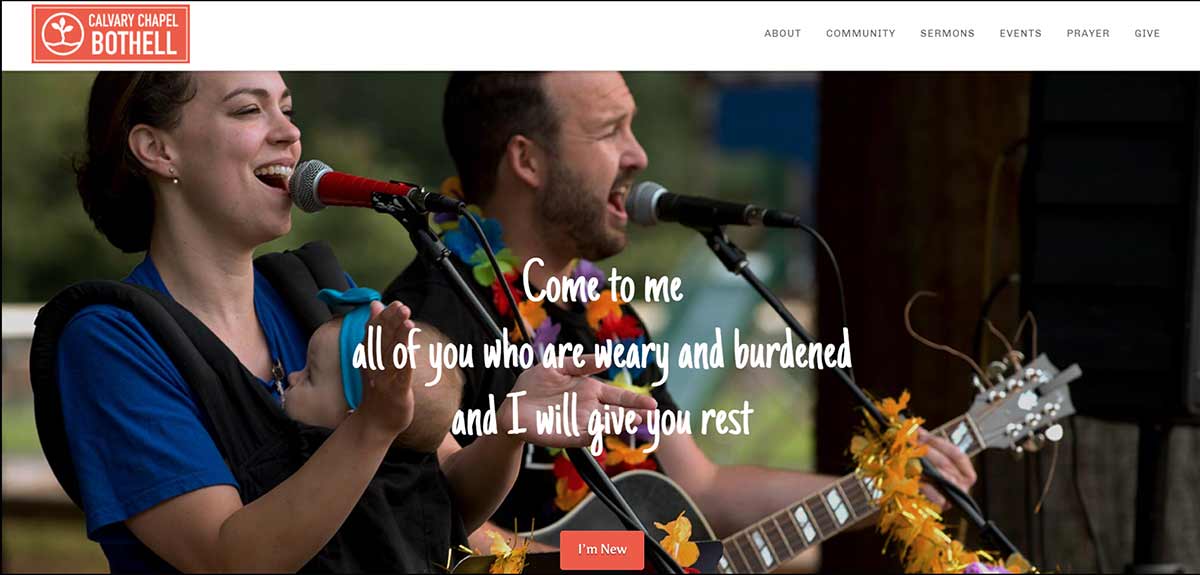
Task: Open the Prayer page link
Action: coord(1087,33)
